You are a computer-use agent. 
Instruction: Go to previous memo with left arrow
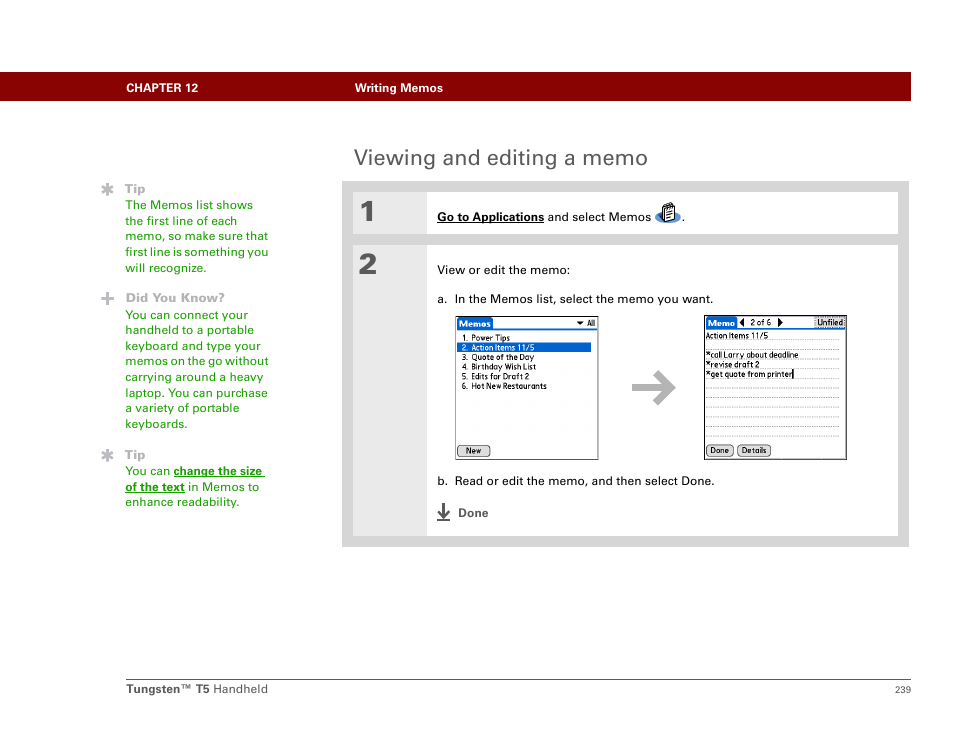click(x=742, y=322)
